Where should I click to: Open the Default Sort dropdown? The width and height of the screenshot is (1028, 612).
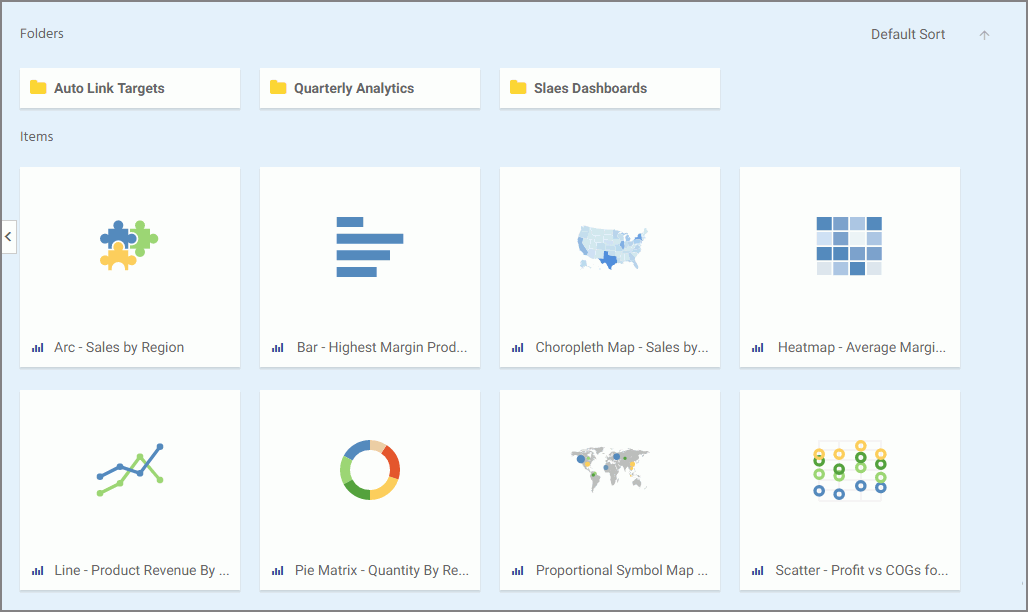[907, 34]
